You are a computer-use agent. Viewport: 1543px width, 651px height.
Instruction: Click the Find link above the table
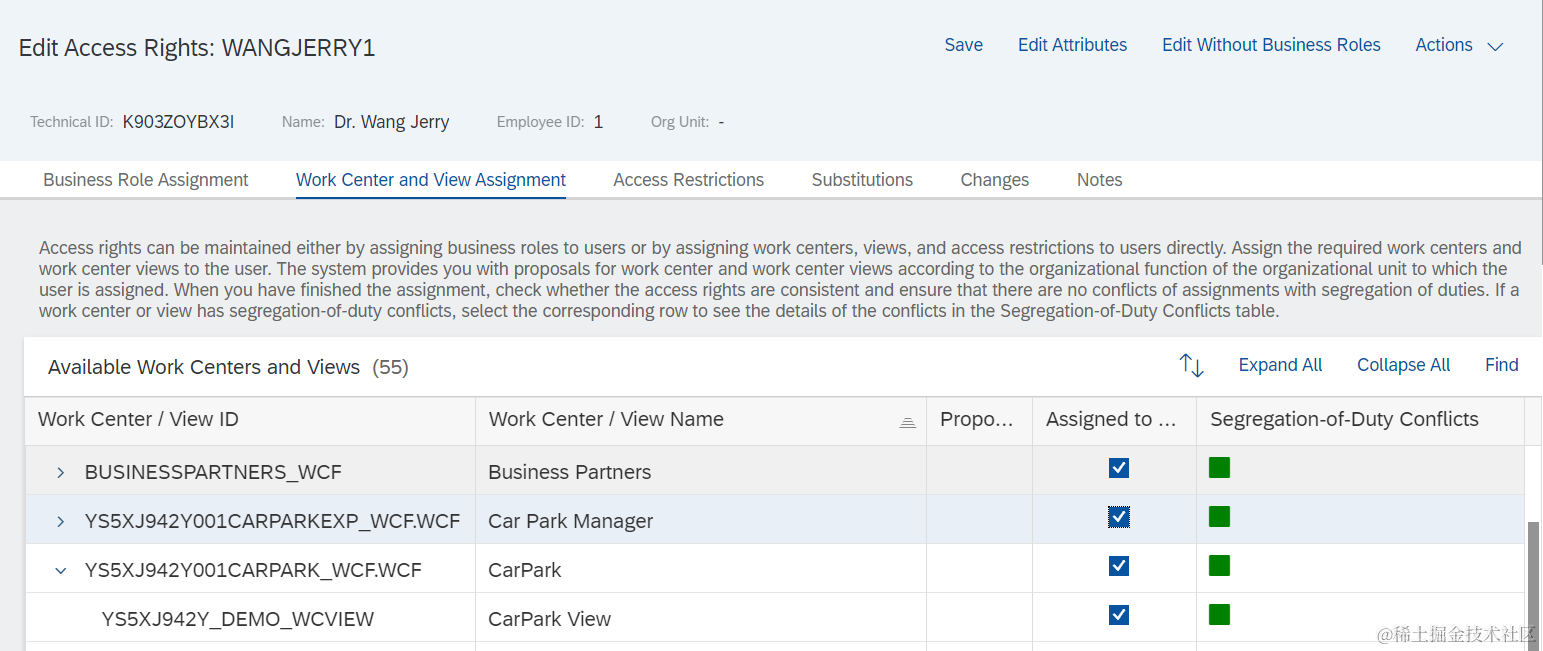point(1501,365)
